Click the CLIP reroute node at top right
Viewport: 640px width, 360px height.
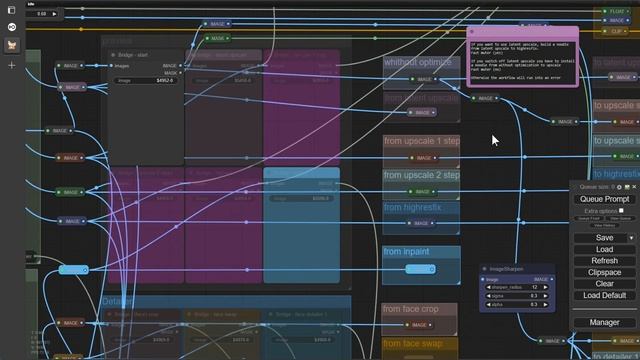tap(616, 31)
